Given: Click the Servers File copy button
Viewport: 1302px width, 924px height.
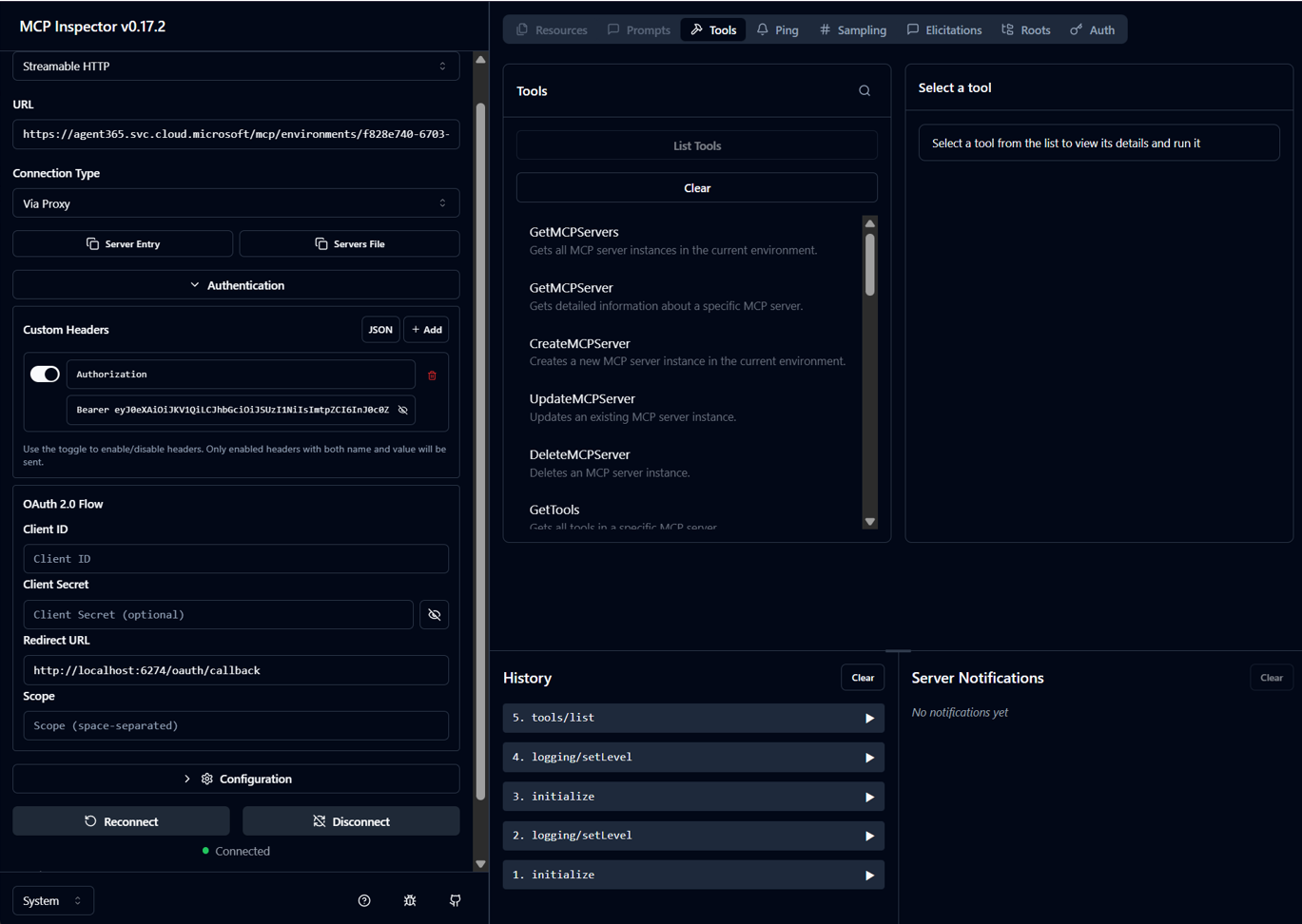Looking at the screenshot, I should [x=349, y=244].
